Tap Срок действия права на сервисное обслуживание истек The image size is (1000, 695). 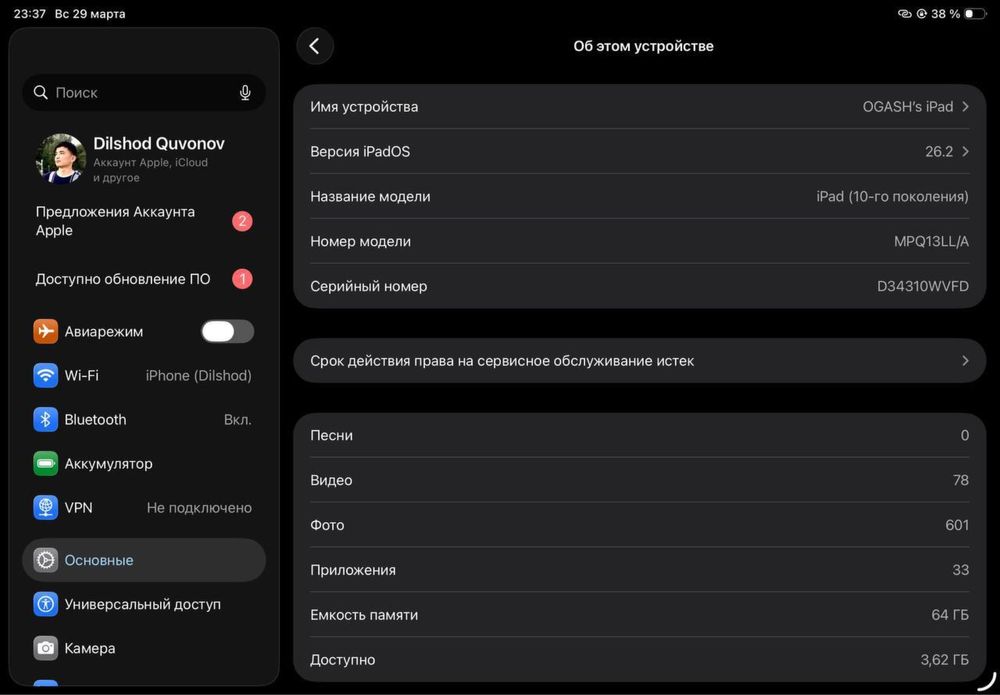coord(640,361)
